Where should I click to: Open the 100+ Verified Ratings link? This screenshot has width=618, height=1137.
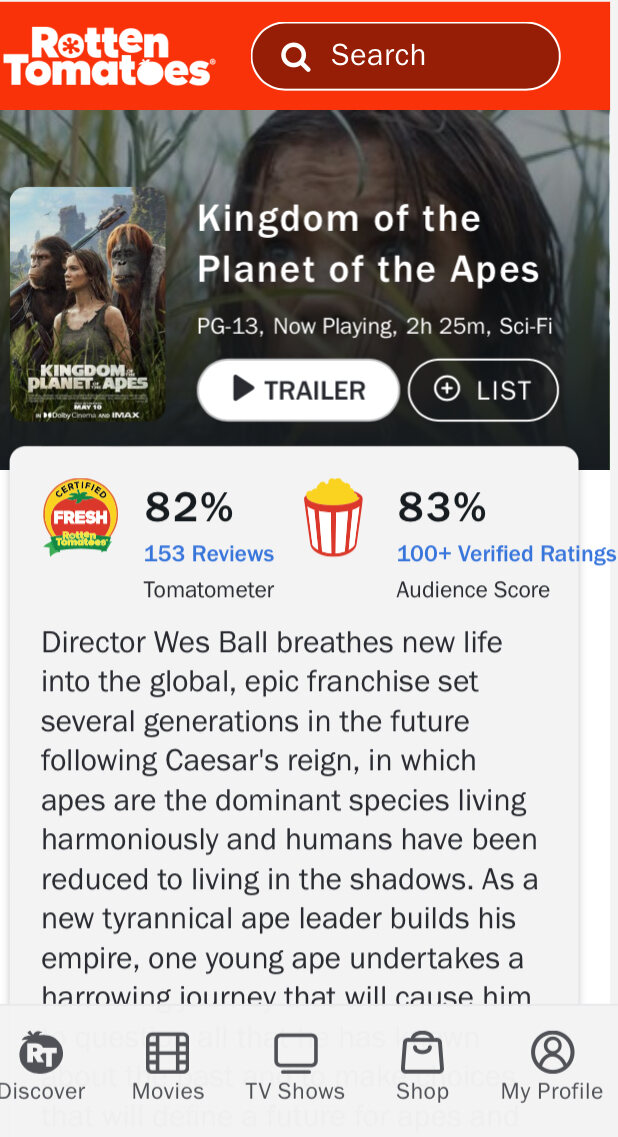(506, 554)
